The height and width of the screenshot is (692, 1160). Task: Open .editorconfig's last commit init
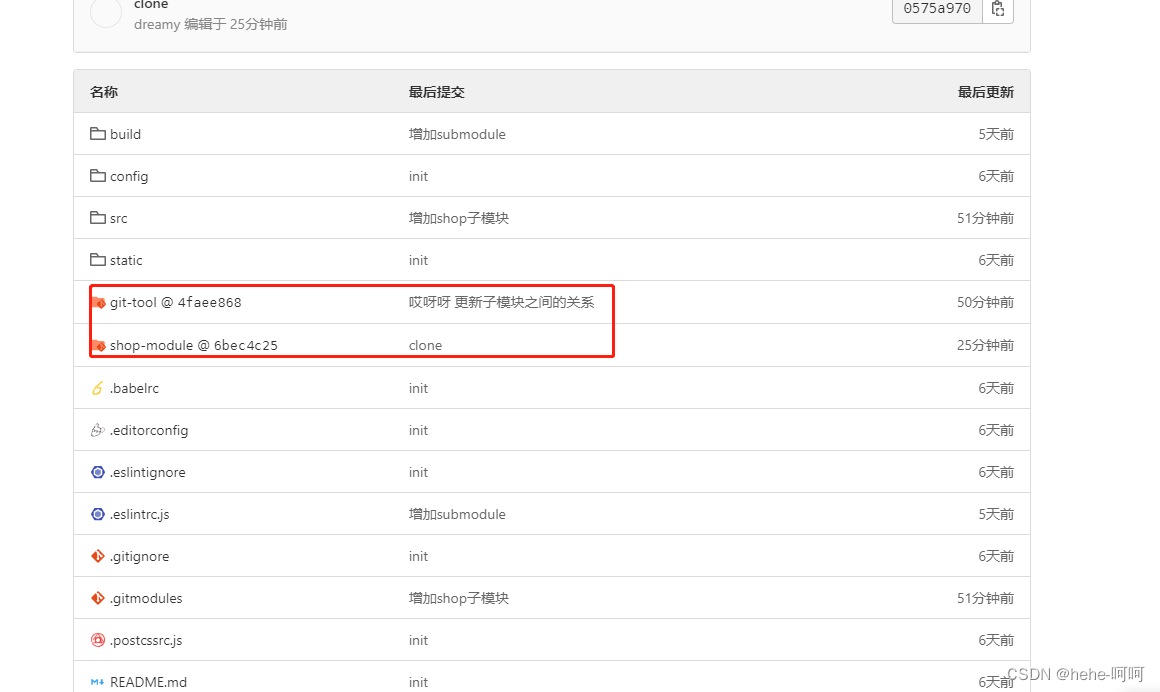pos(418,430)
